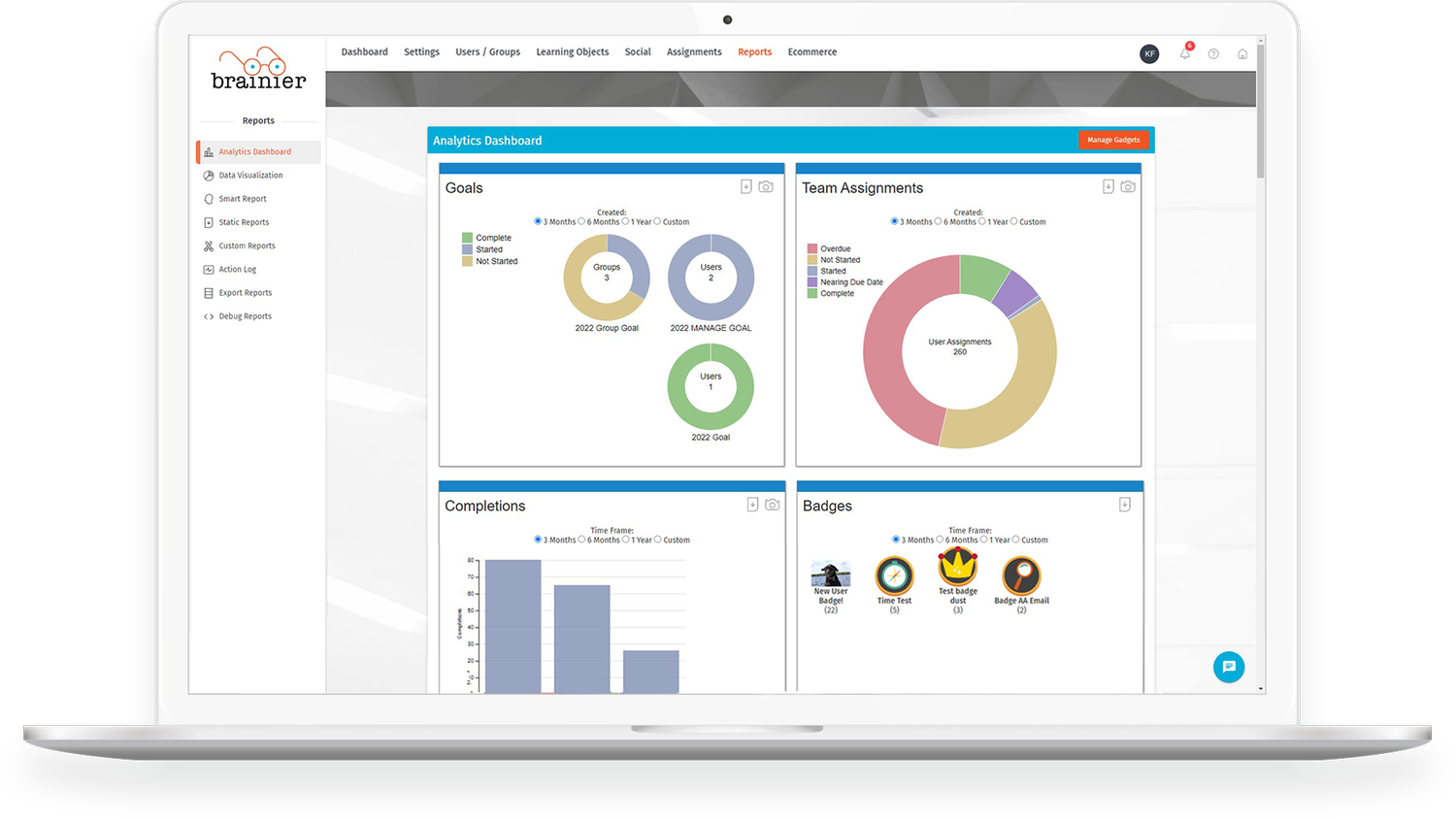Switch to the Assignments tab
This screenshot has width=1456, height=819.
tap(693, 51)
